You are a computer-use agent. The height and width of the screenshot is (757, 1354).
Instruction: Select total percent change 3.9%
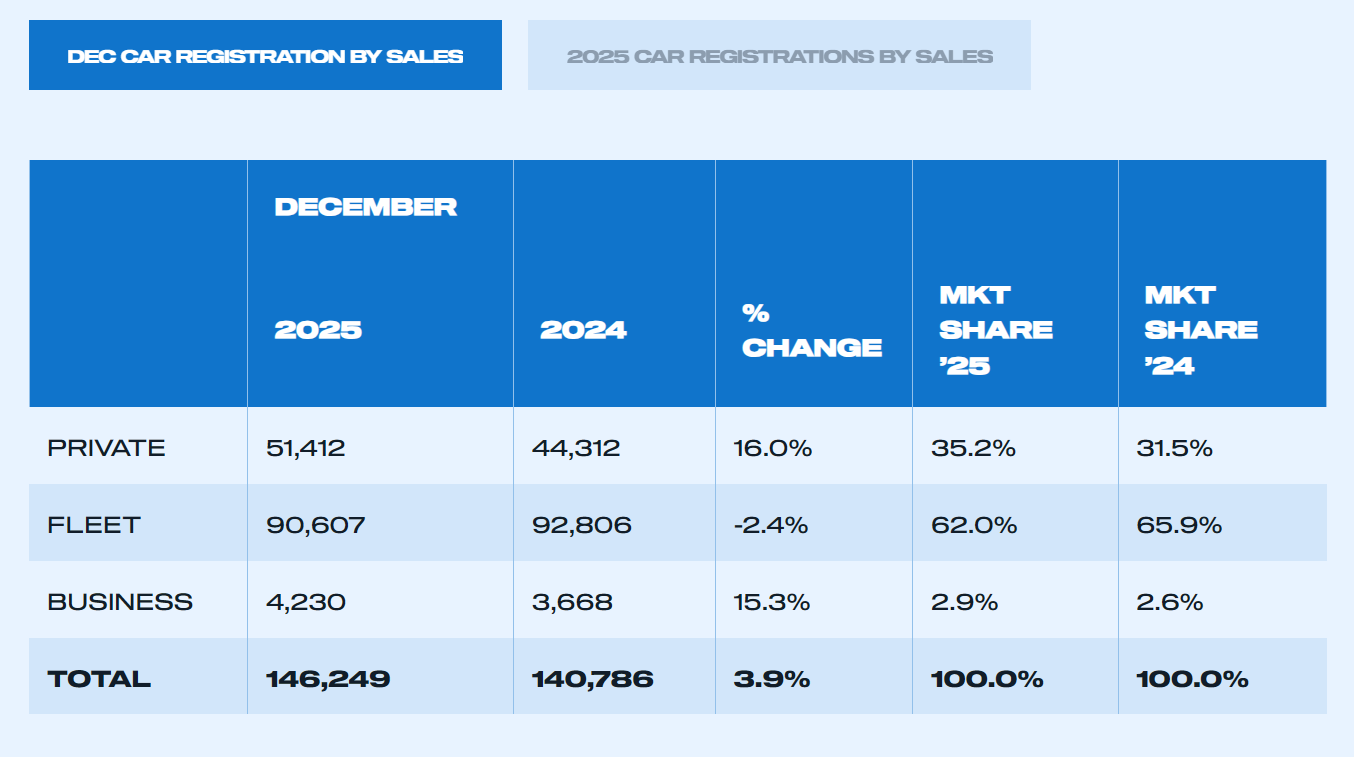coord(770,678)
